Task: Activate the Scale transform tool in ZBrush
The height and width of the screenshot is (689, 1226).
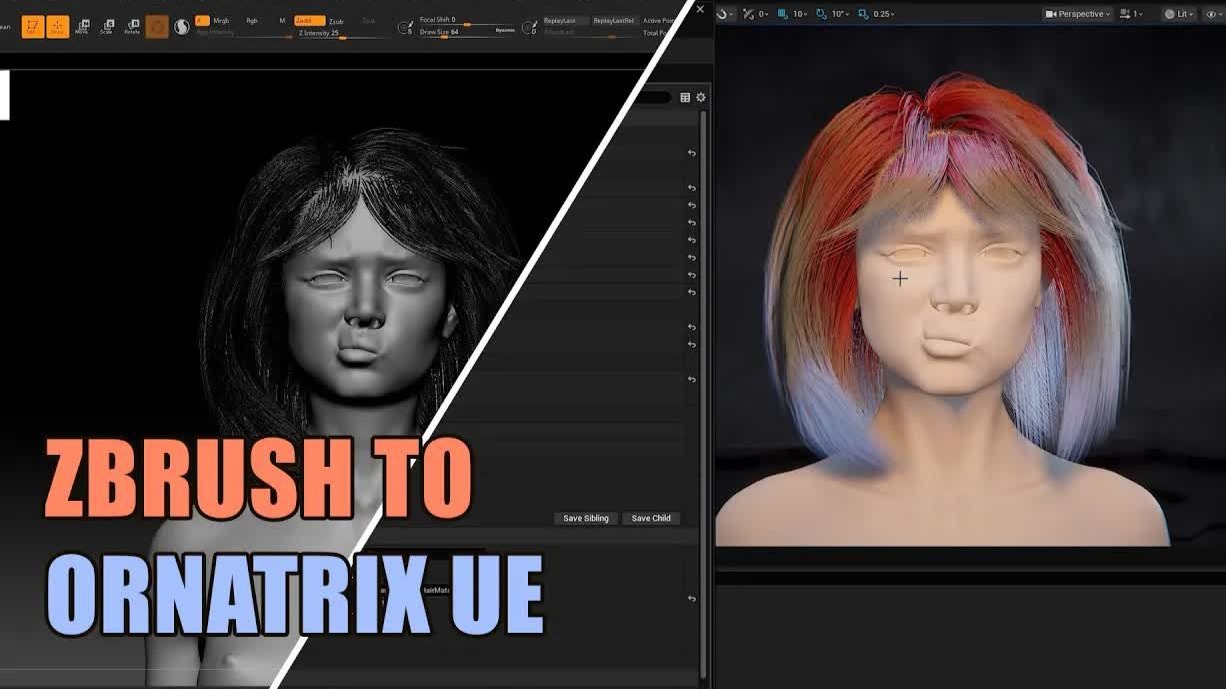Action: pos(106,27)
